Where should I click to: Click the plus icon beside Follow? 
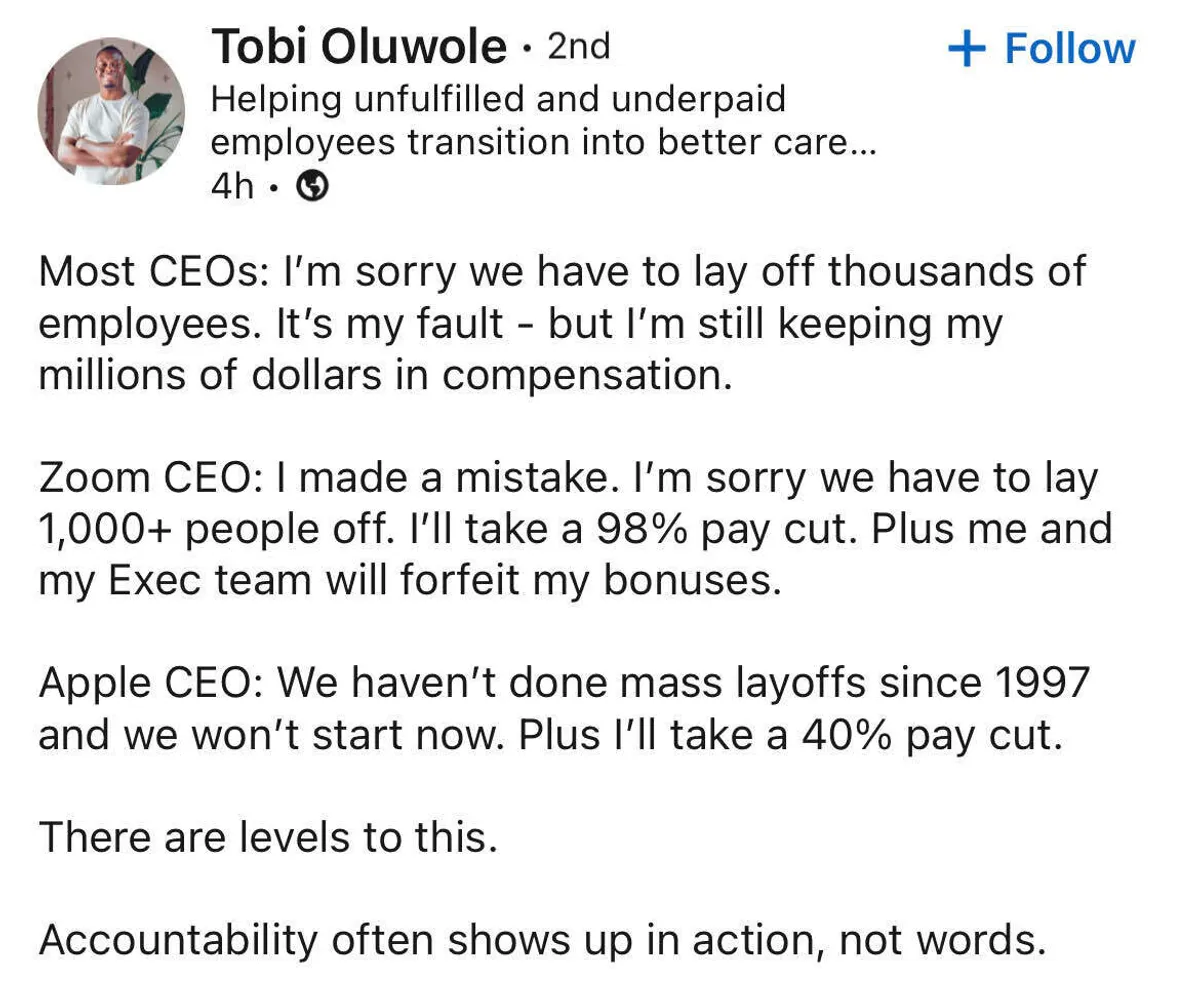click(965, 49)
